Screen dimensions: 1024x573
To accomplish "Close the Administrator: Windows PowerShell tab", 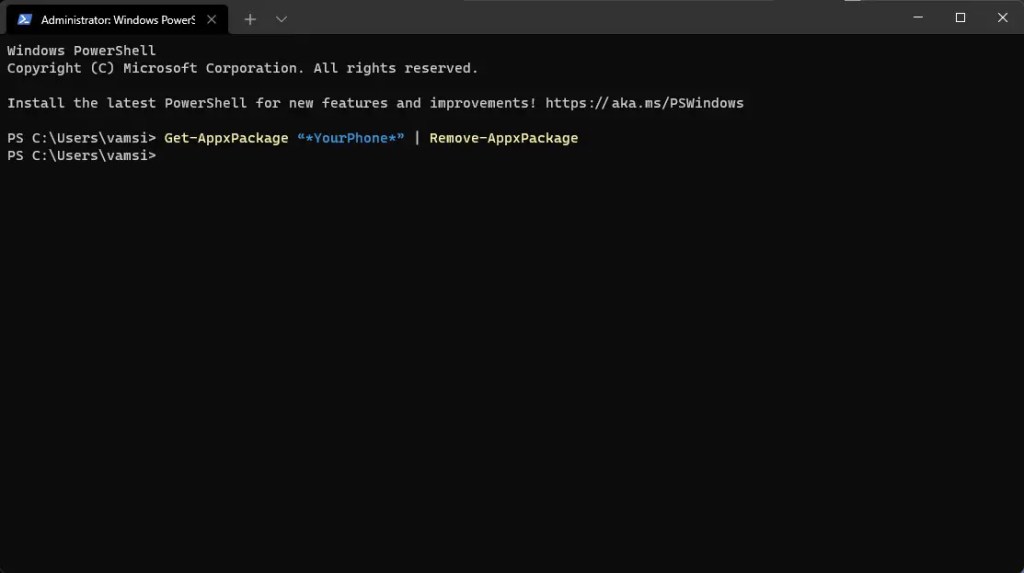I will 212,20.
